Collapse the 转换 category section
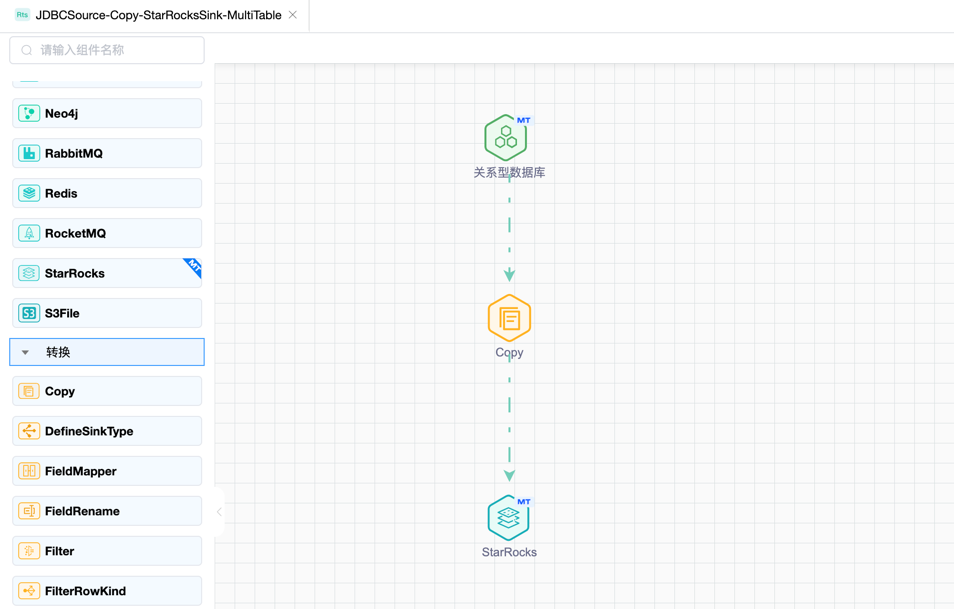The width and height of the screenshot is (954, 609). (x=26, y=352)
